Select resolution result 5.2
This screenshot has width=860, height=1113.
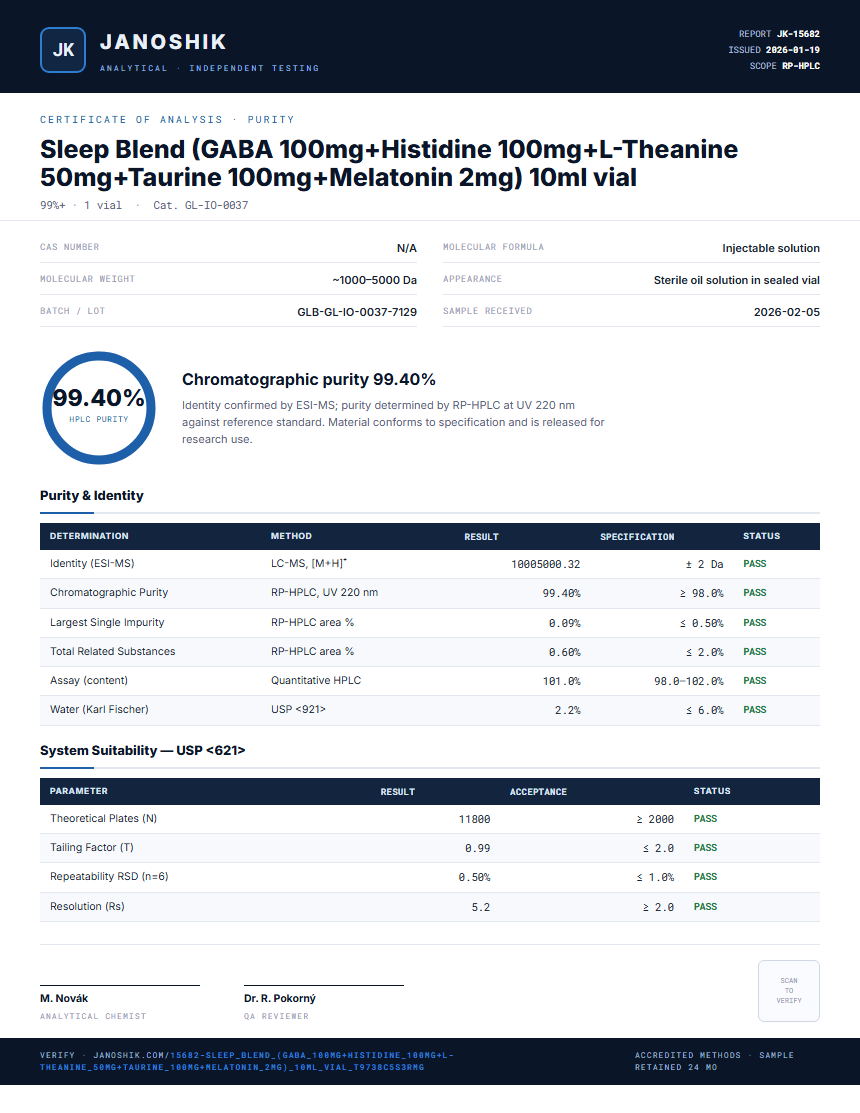point(480,907)
